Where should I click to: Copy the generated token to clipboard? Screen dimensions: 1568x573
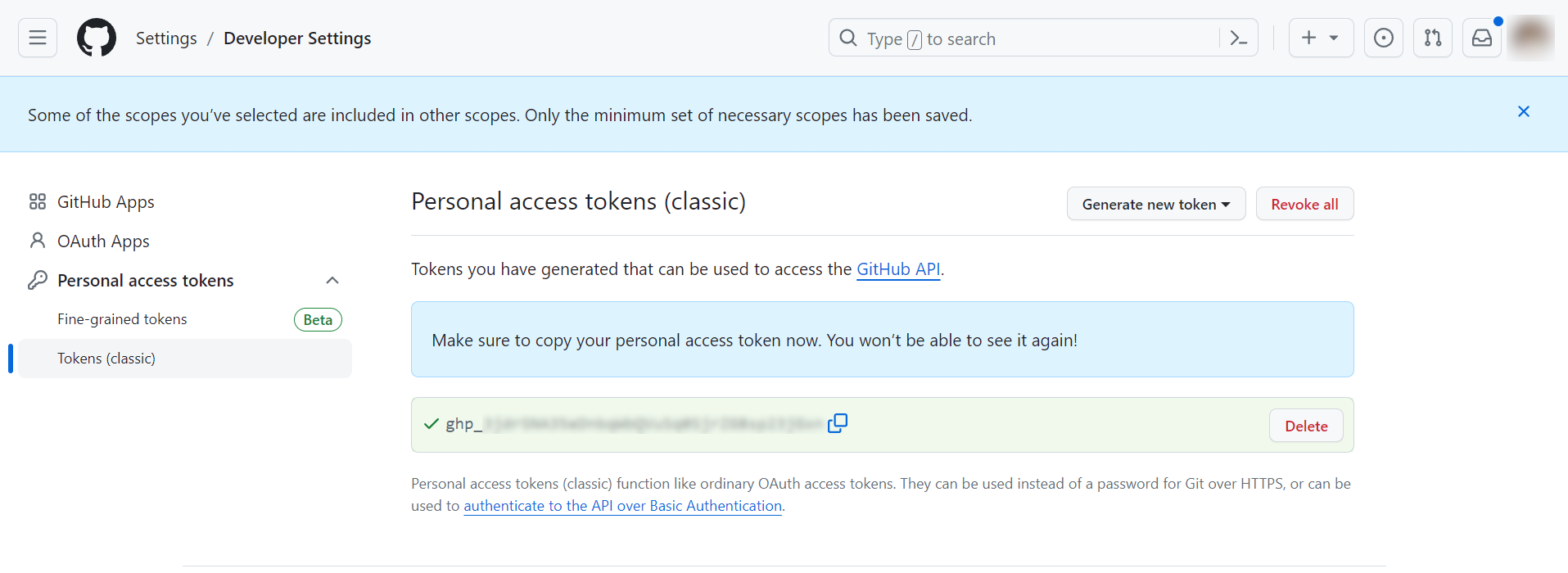[837, 423]
